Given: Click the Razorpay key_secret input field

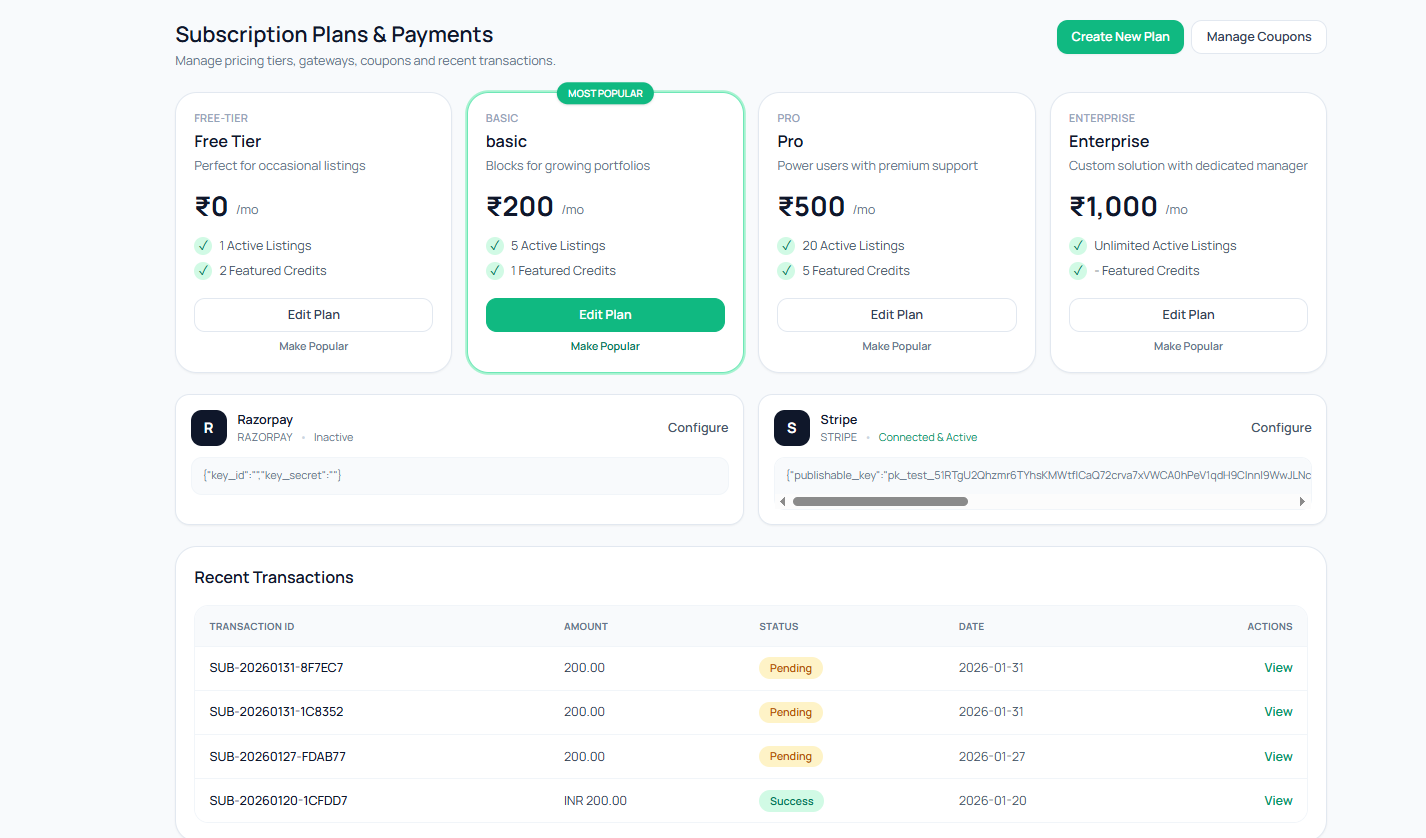Looking at the screenshot, I should pos(459,475).
